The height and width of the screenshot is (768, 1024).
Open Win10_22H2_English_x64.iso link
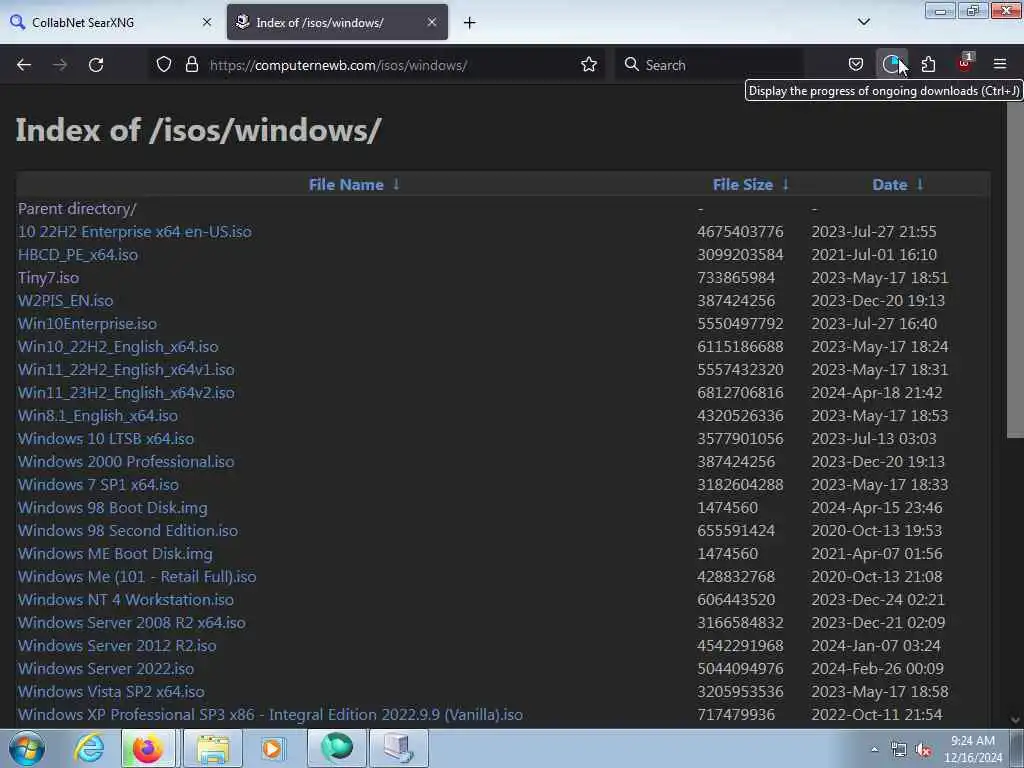click(x=118, y=347)
